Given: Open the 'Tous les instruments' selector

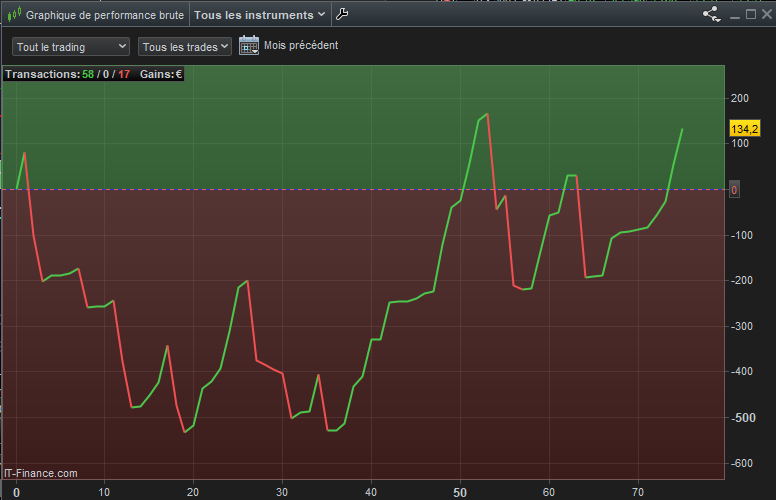Looking at the screenshot, I should [x=259, y=15].
